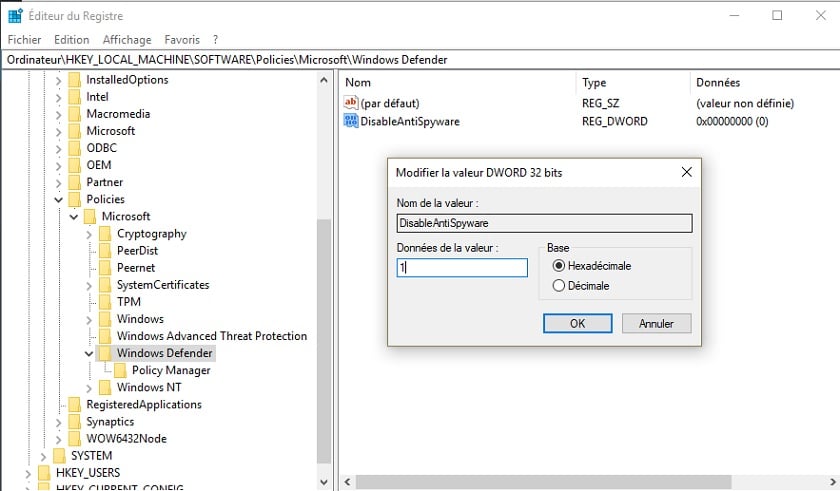Click the DisableAntiSpyware DWORD value icon
Viewport: 840px width, 491px height.
coord(351,121)
